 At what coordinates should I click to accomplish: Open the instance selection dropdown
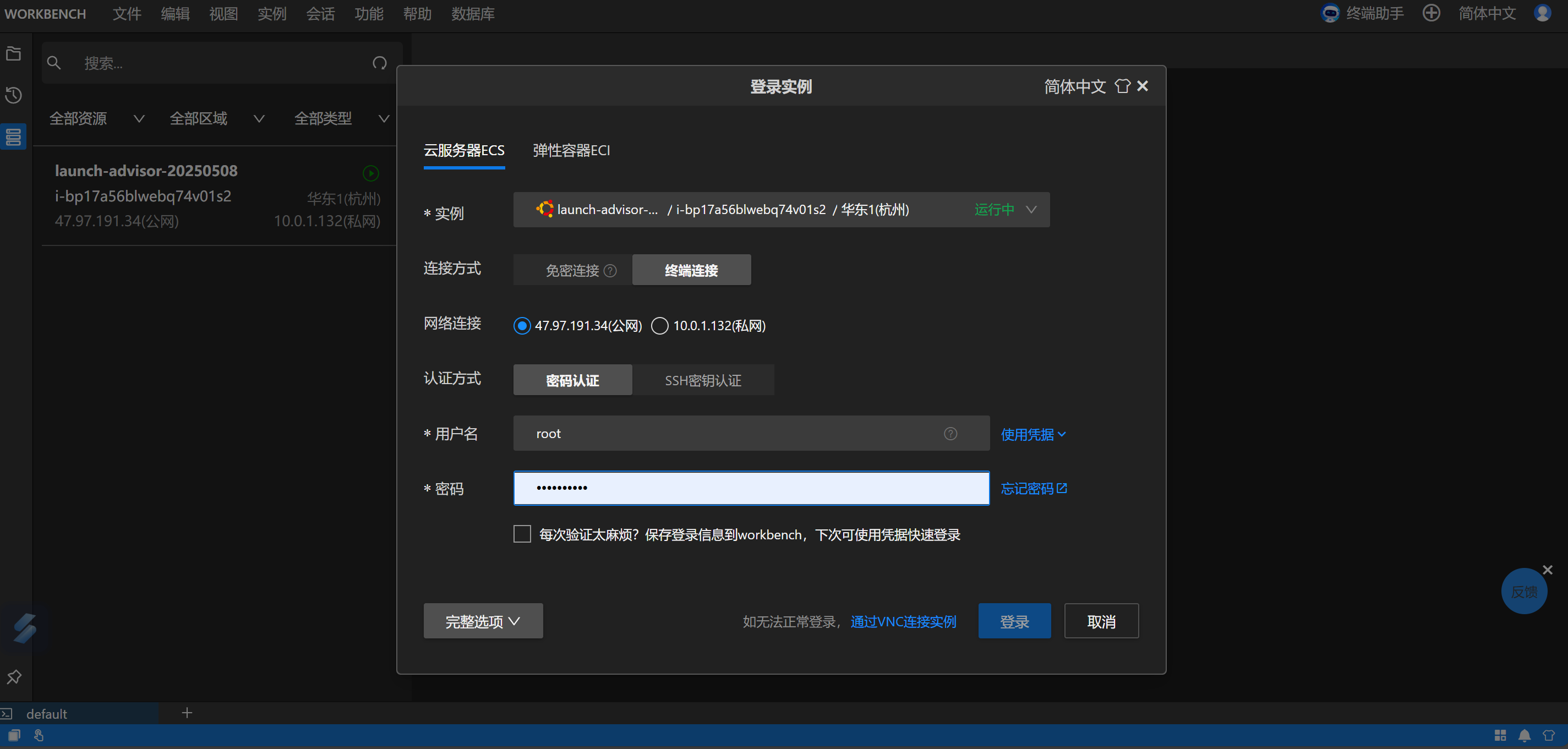781,210
